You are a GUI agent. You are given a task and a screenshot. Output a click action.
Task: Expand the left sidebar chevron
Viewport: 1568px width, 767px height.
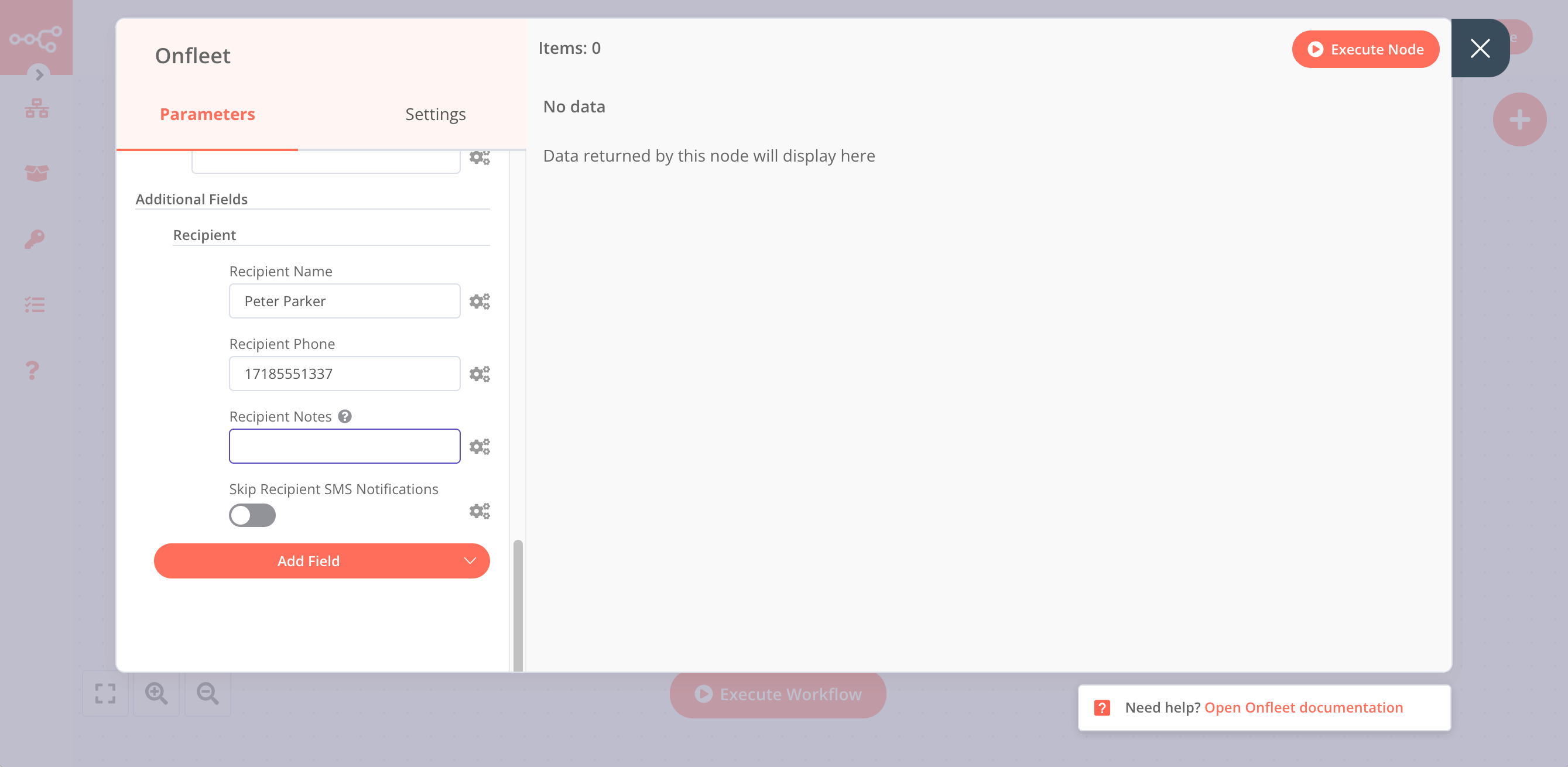click(x=39, y=74)
